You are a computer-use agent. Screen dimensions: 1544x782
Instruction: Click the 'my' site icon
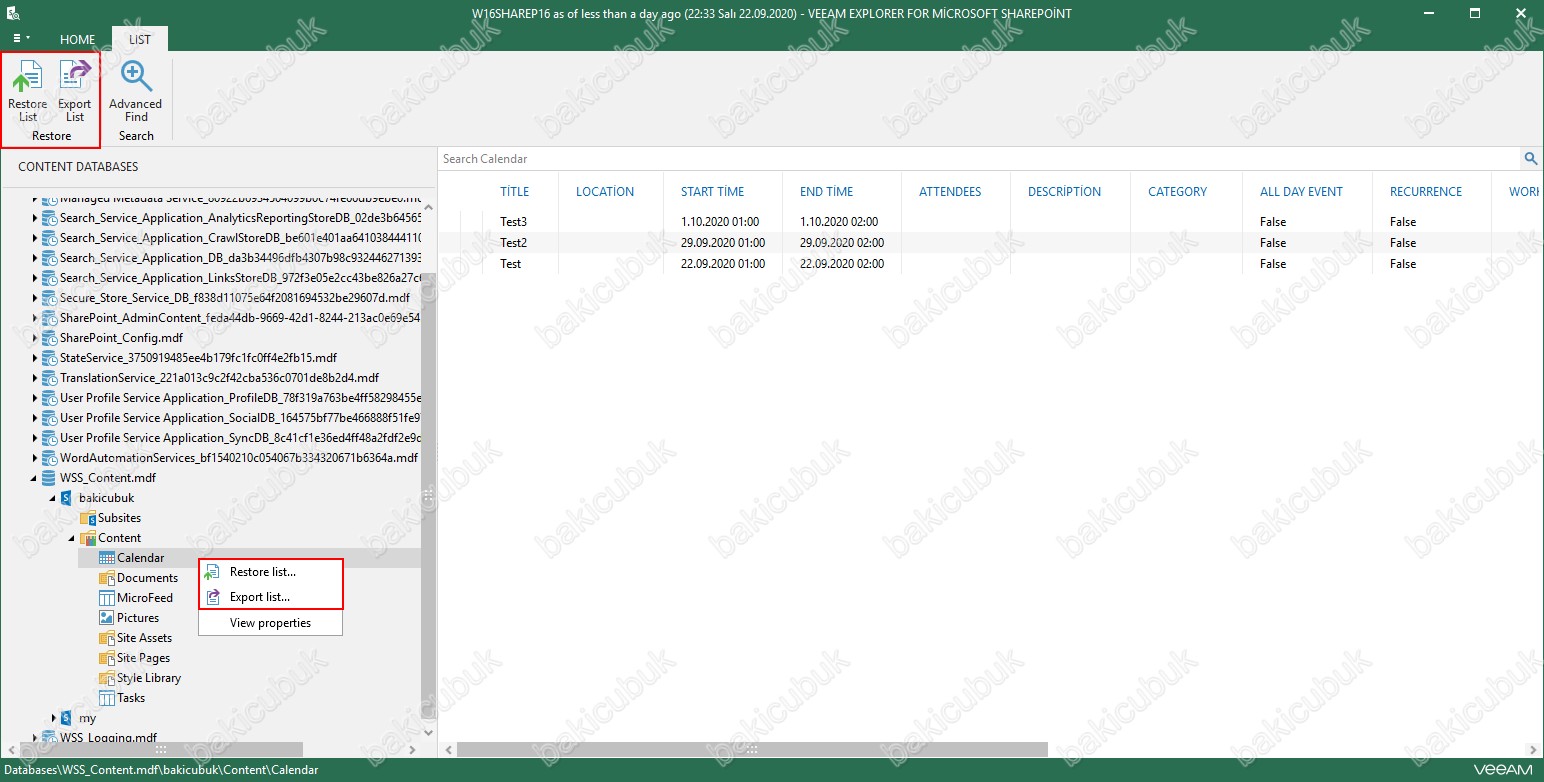coord(67,718)
